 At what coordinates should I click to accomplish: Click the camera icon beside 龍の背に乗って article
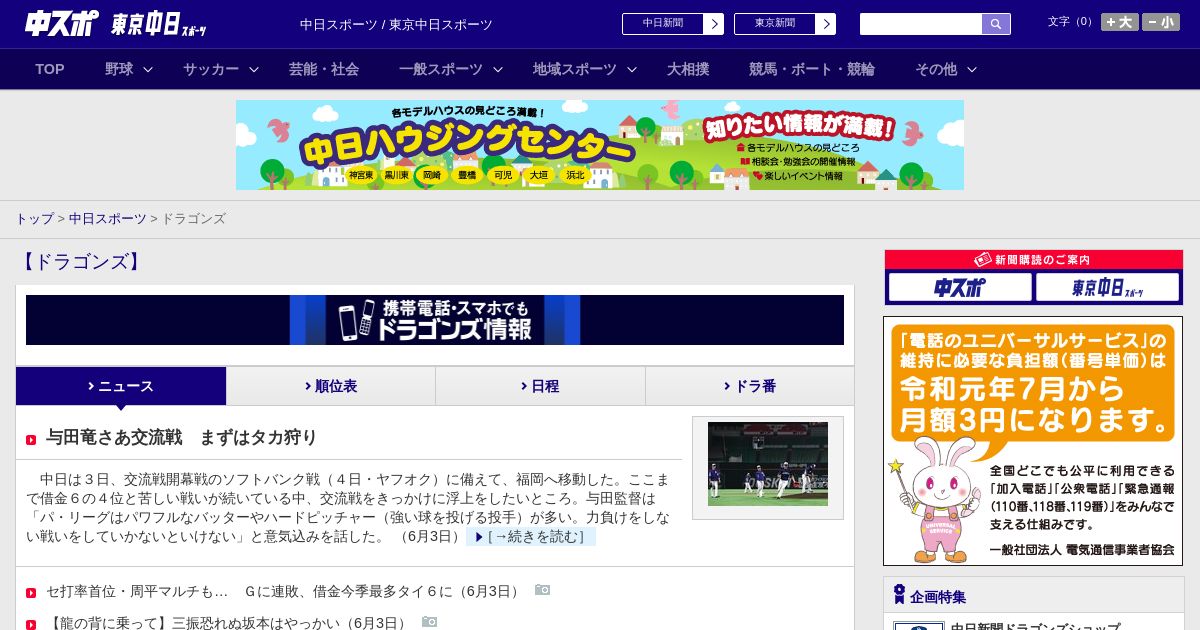tap(430, 622)
